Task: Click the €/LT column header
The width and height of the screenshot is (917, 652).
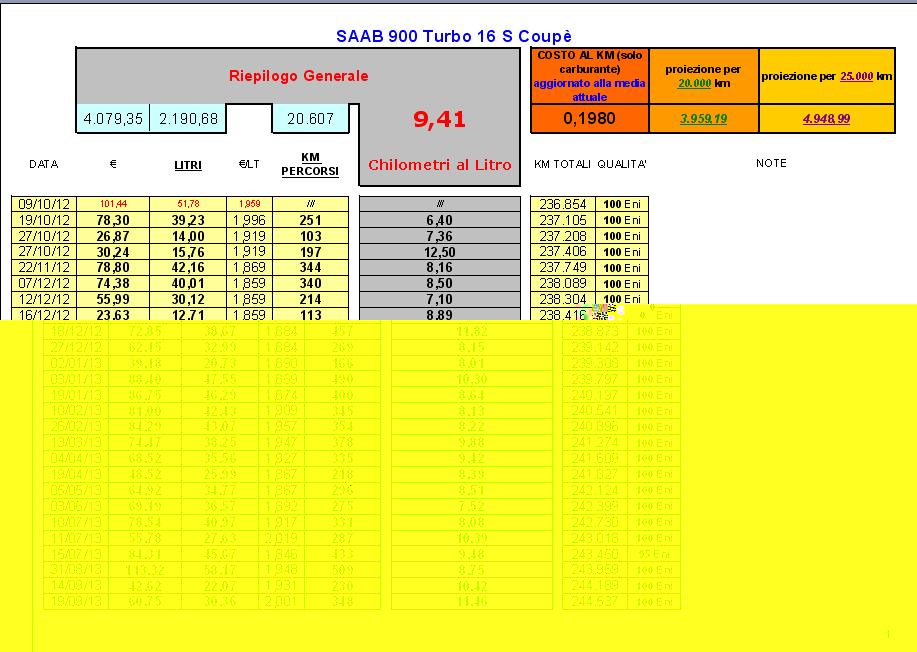Action: 249,164
